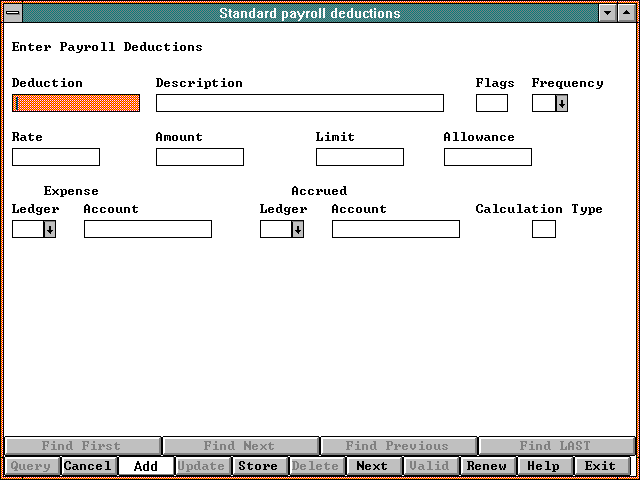
Task: Select the Rate field
Action: pos(56,157)
